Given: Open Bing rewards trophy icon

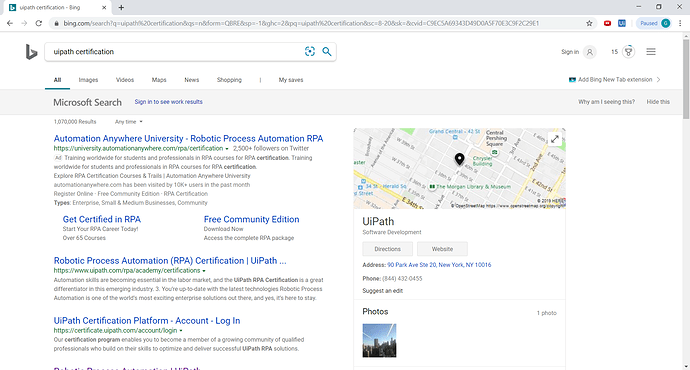Looking at the screenshot, I should pos(628,51).
